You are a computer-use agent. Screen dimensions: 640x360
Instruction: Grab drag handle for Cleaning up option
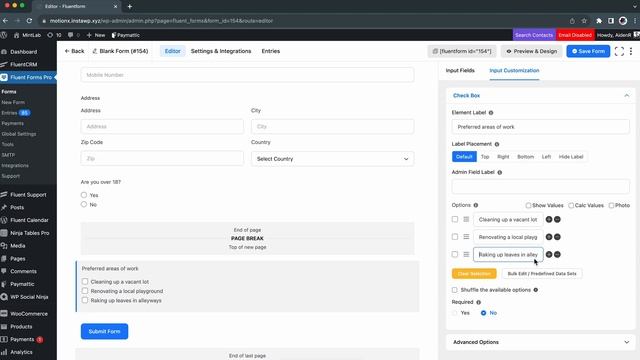466,220
